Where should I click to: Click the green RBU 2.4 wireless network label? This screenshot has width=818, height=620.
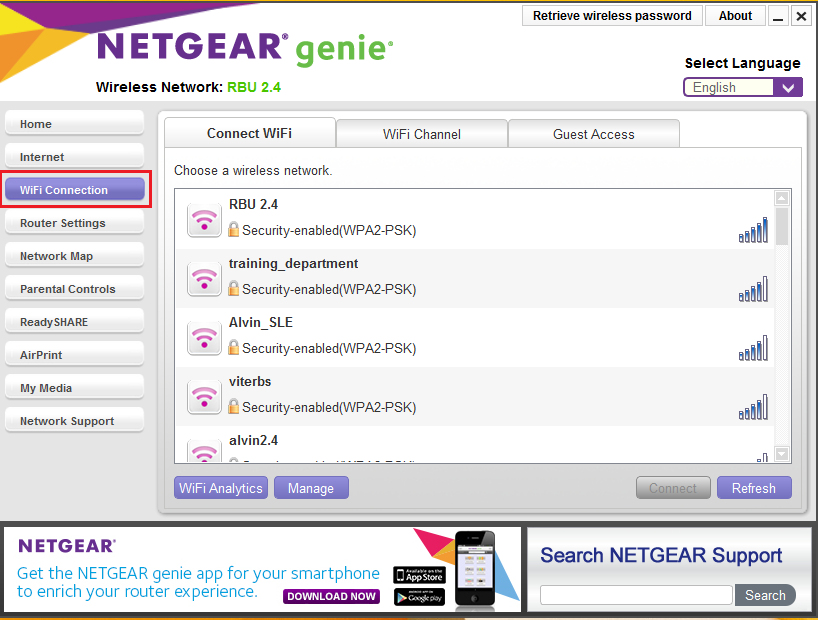point(254,87)
